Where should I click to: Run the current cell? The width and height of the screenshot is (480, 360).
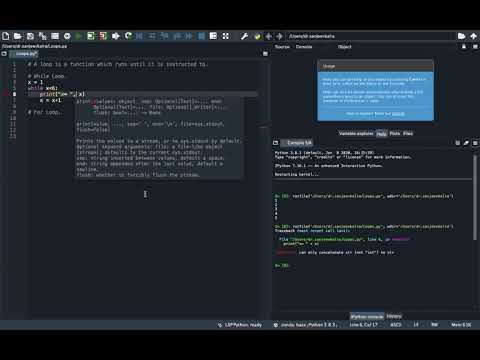pyautogui.click(x=91, y=36)
